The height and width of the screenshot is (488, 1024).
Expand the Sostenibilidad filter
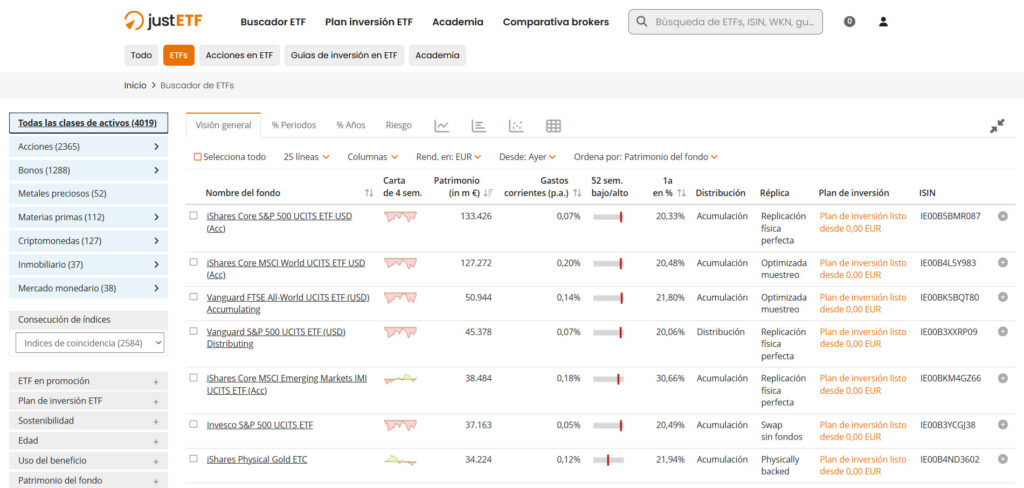click(x=88, y=421)
